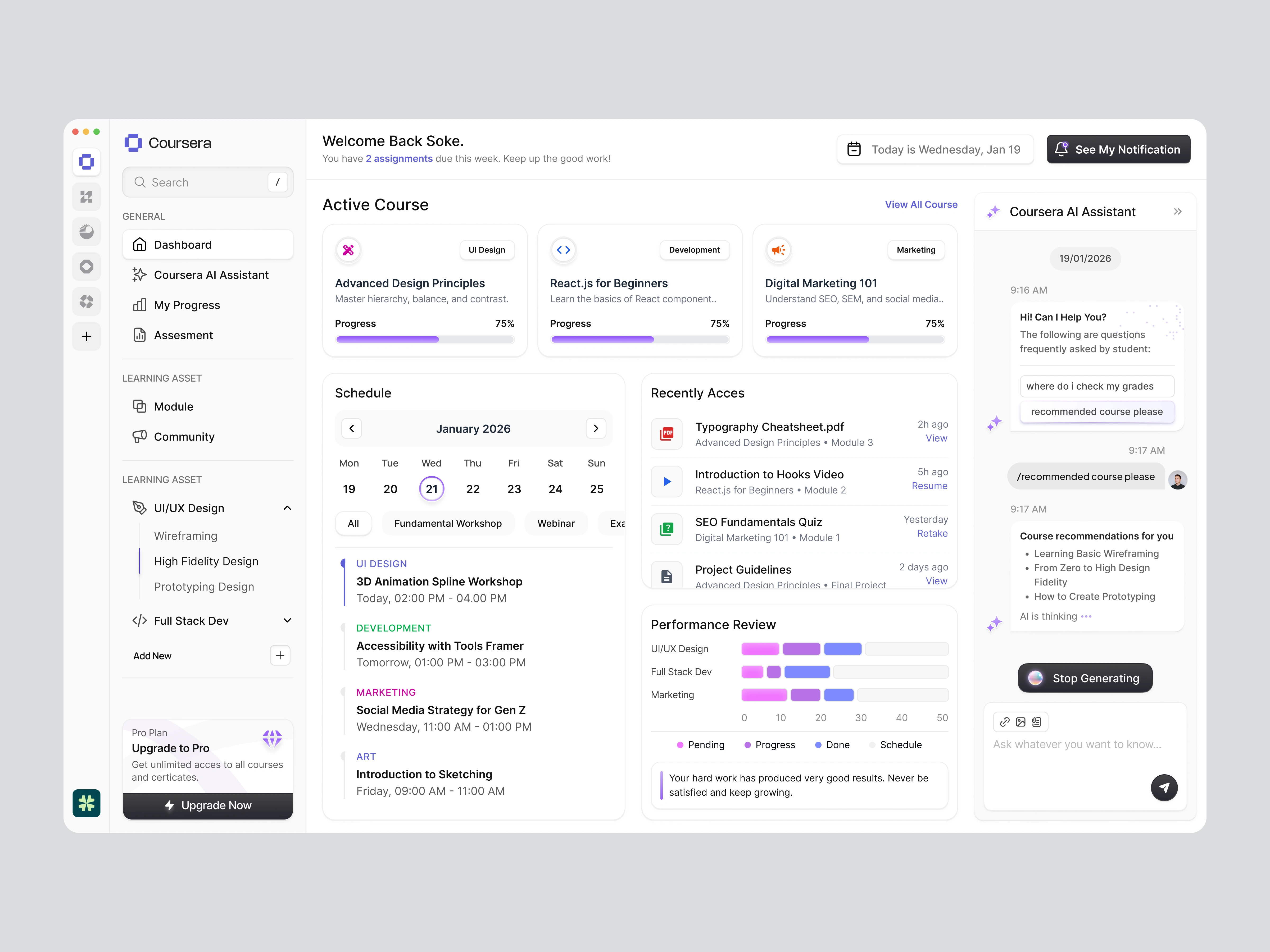
Task: Click the Search input field
Action: [x=201, y=182]
